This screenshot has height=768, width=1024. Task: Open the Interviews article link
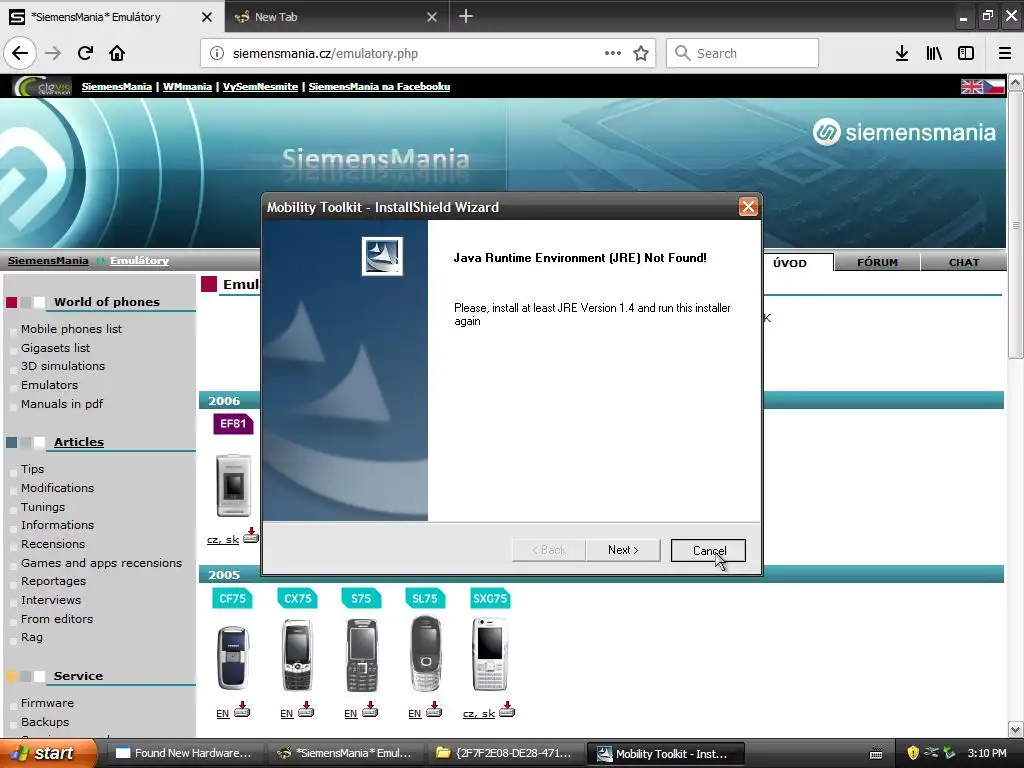[51, 600]
